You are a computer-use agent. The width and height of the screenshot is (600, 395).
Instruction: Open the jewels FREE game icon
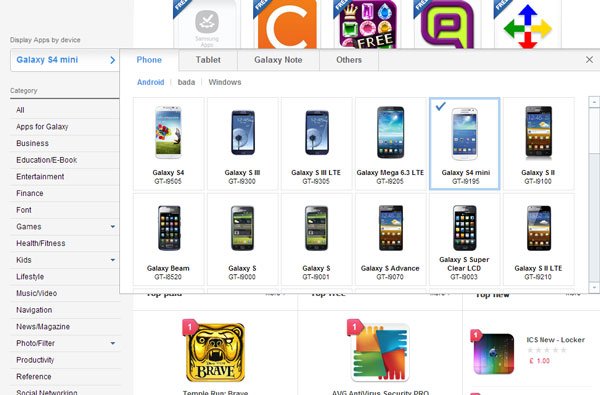click(x=367, y=24)
